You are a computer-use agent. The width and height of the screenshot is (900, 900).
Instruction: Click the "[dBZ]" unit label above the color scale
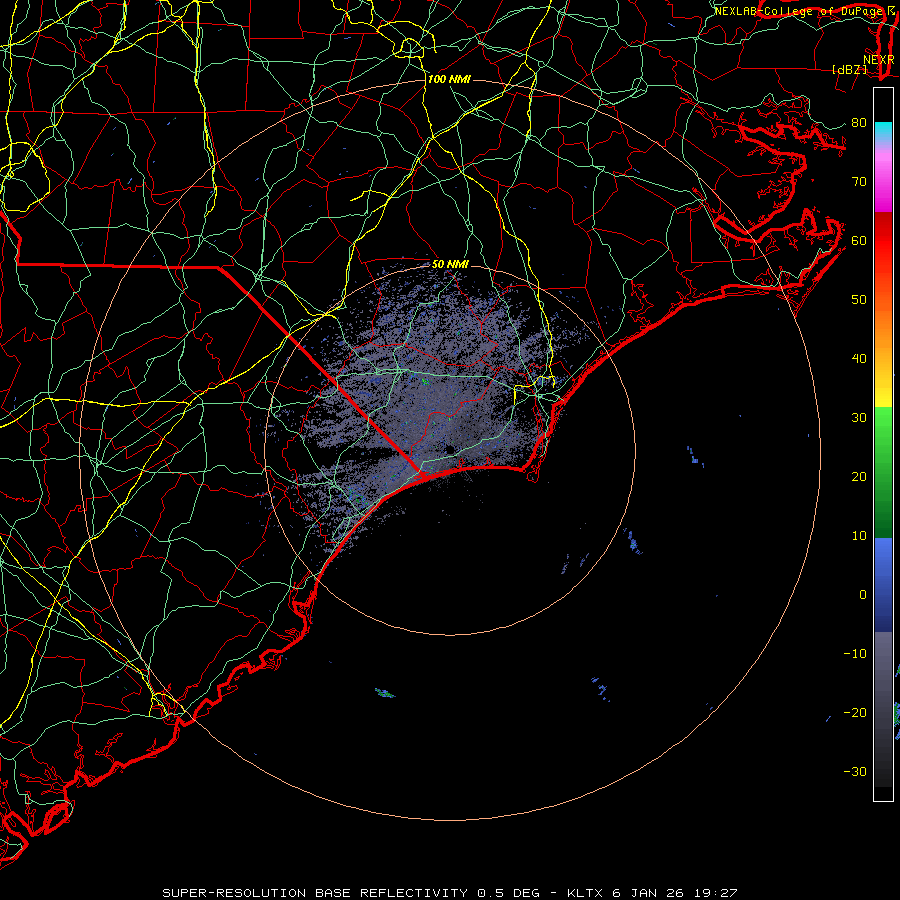click(849, 69)
